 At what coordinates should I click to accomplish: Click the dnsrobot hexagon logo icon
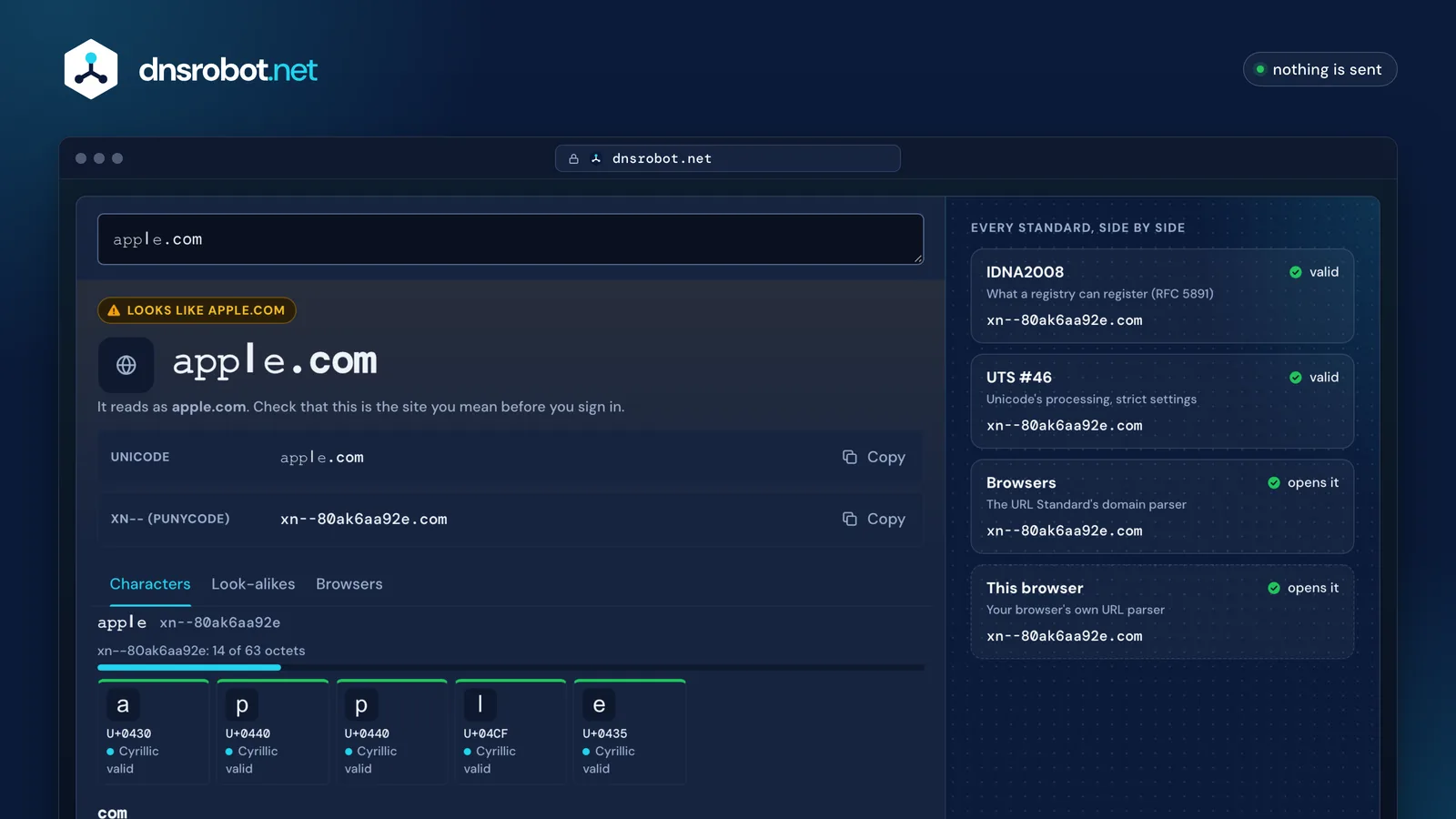point(91,69)
